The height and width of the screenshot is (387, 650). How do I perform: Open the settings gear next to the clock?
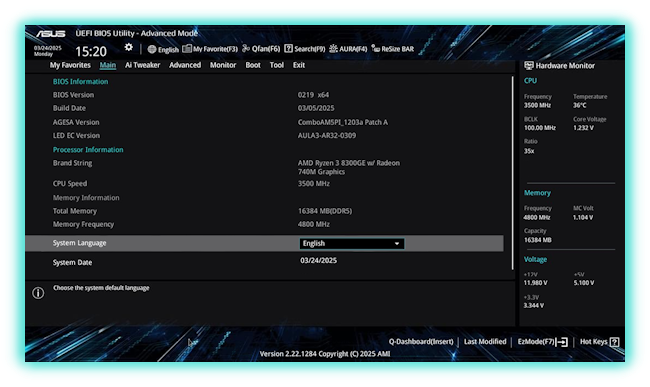point(129,47)
